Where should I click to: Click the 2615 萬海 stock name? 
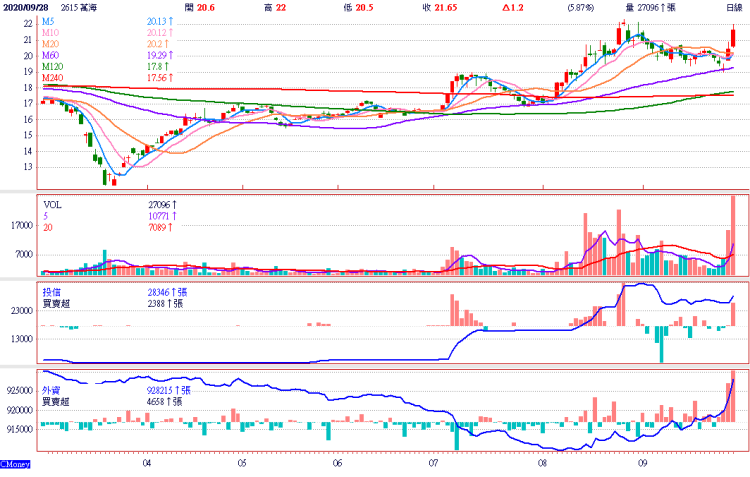coord(83,7)
